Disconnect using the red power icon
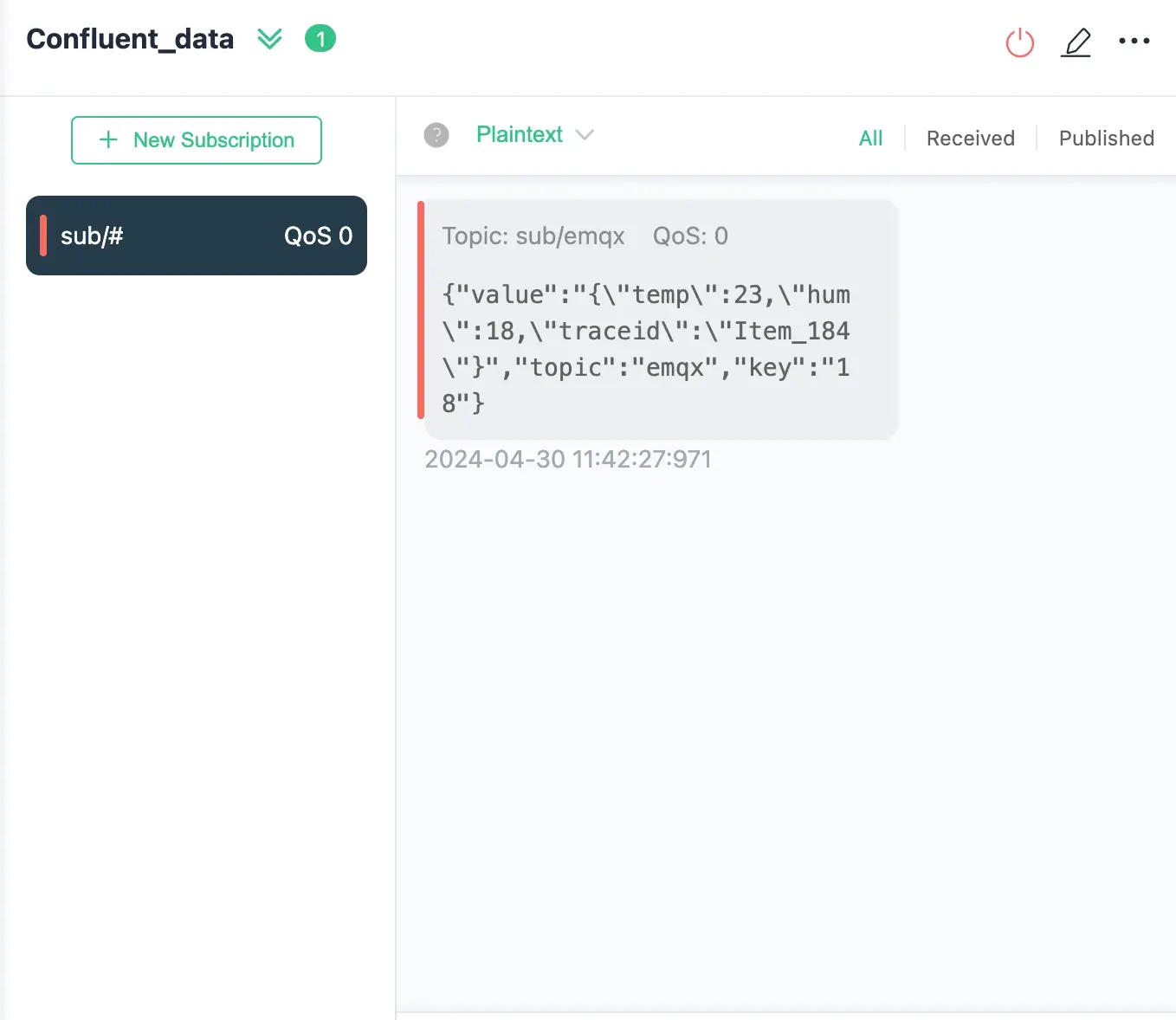The image size is (1176, 1020). [1020, 42]
